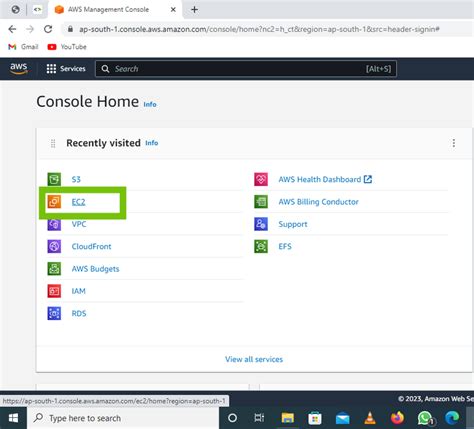Viewport: 474px width, 429px height.
Task: Open a new browser tab
Action: tap(194, 10)
